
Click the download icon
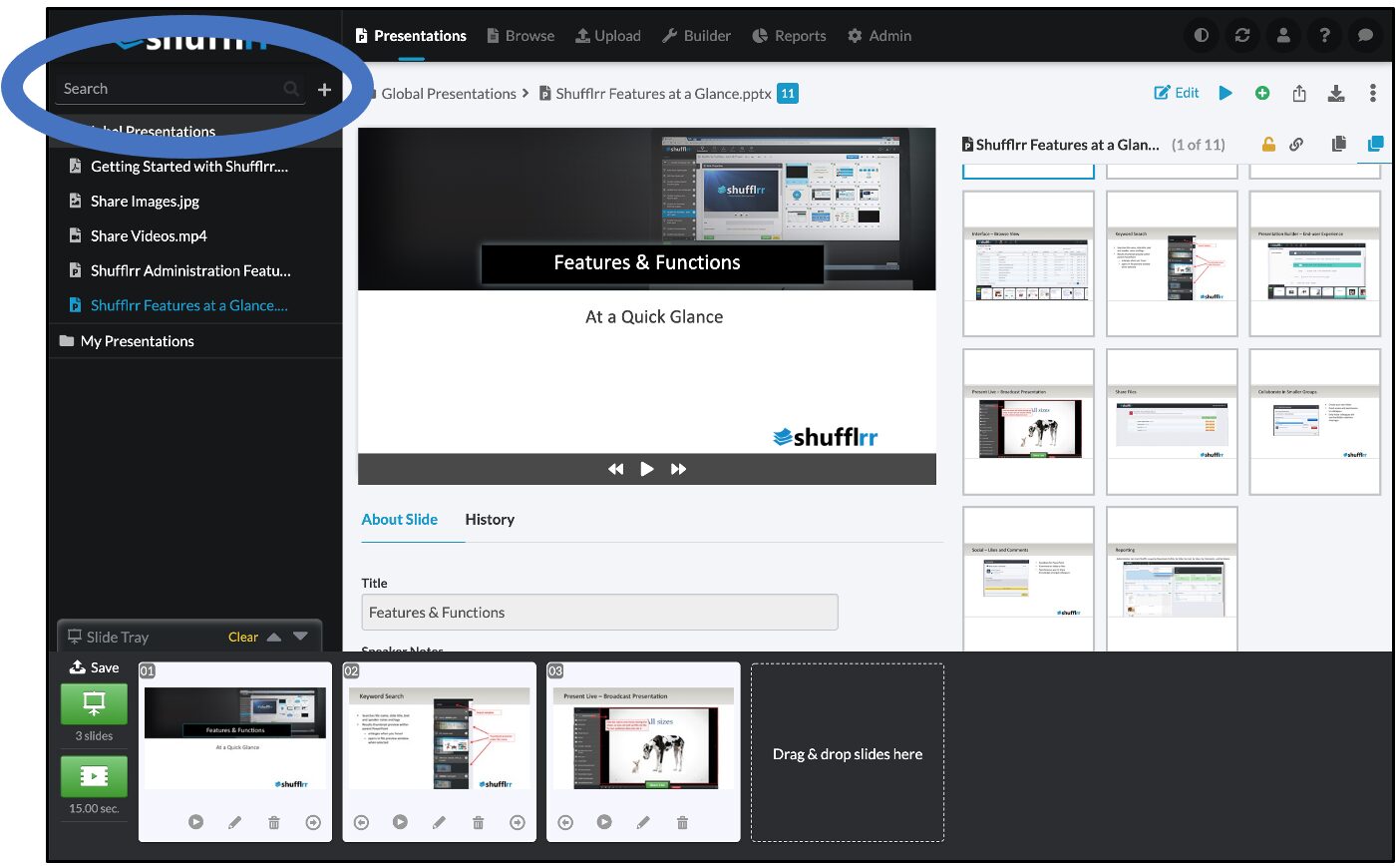(x=1336, y=93)
